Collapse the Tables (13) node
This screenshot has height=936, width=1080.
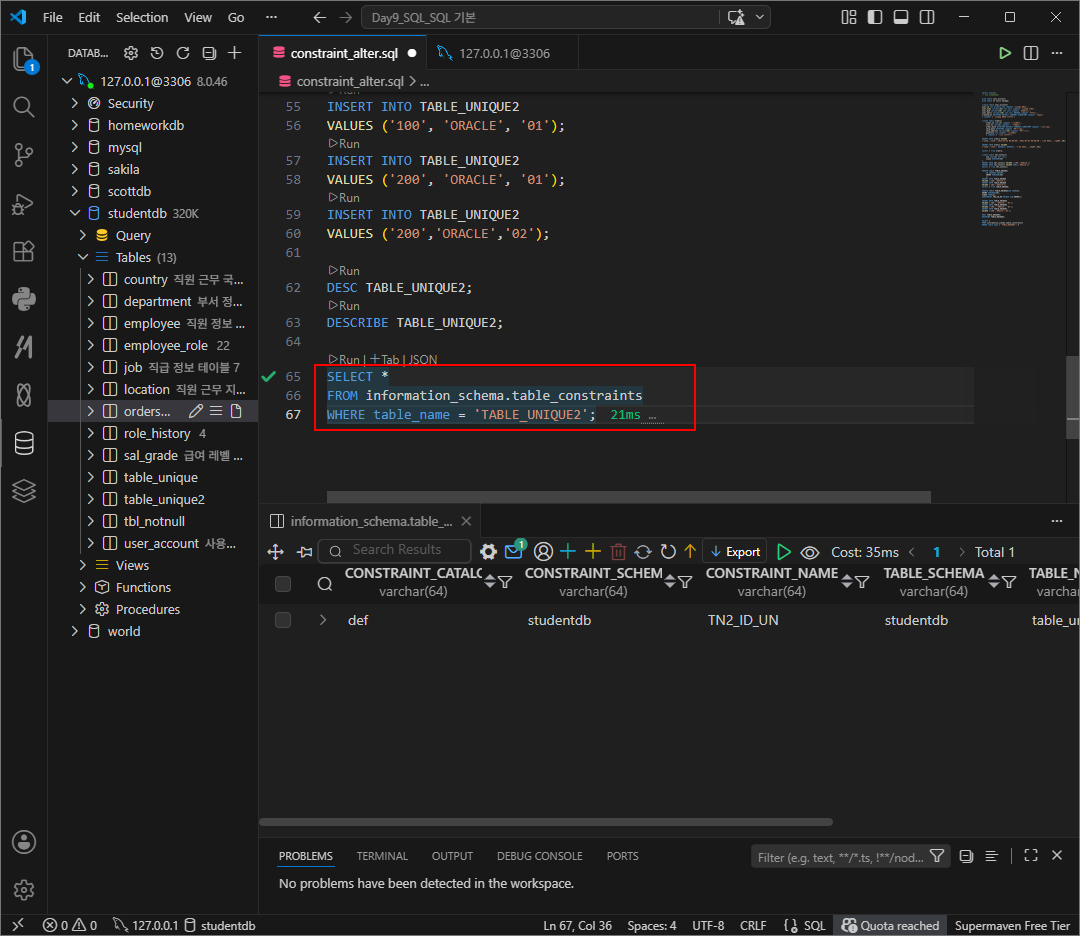click(83, 257)
